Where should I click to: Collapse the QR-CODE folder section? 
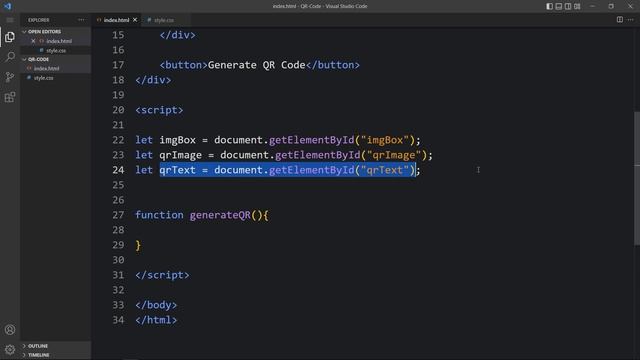(x=38, y=59)
